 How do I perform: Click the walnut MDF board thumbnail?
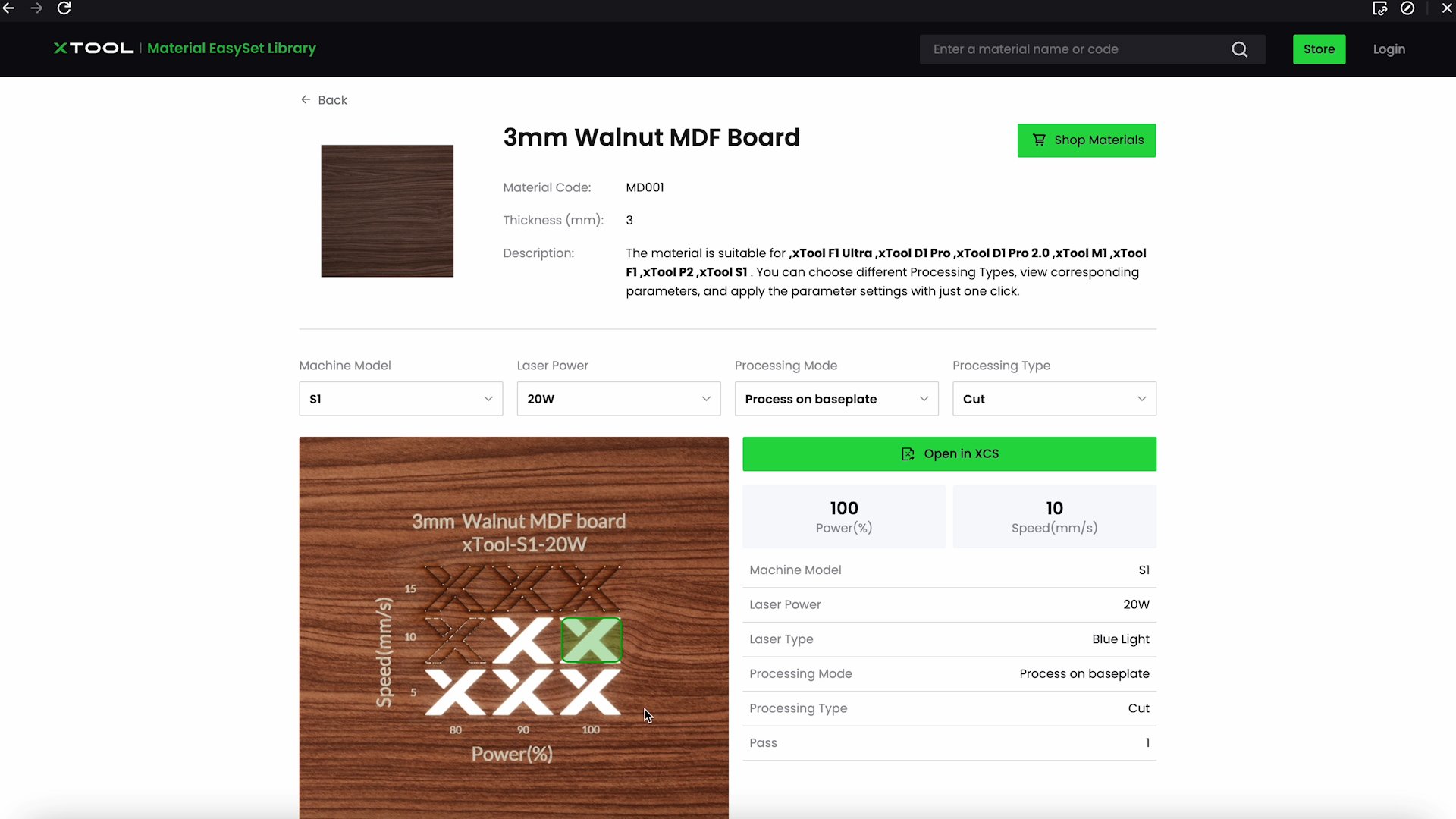point(386,210)
